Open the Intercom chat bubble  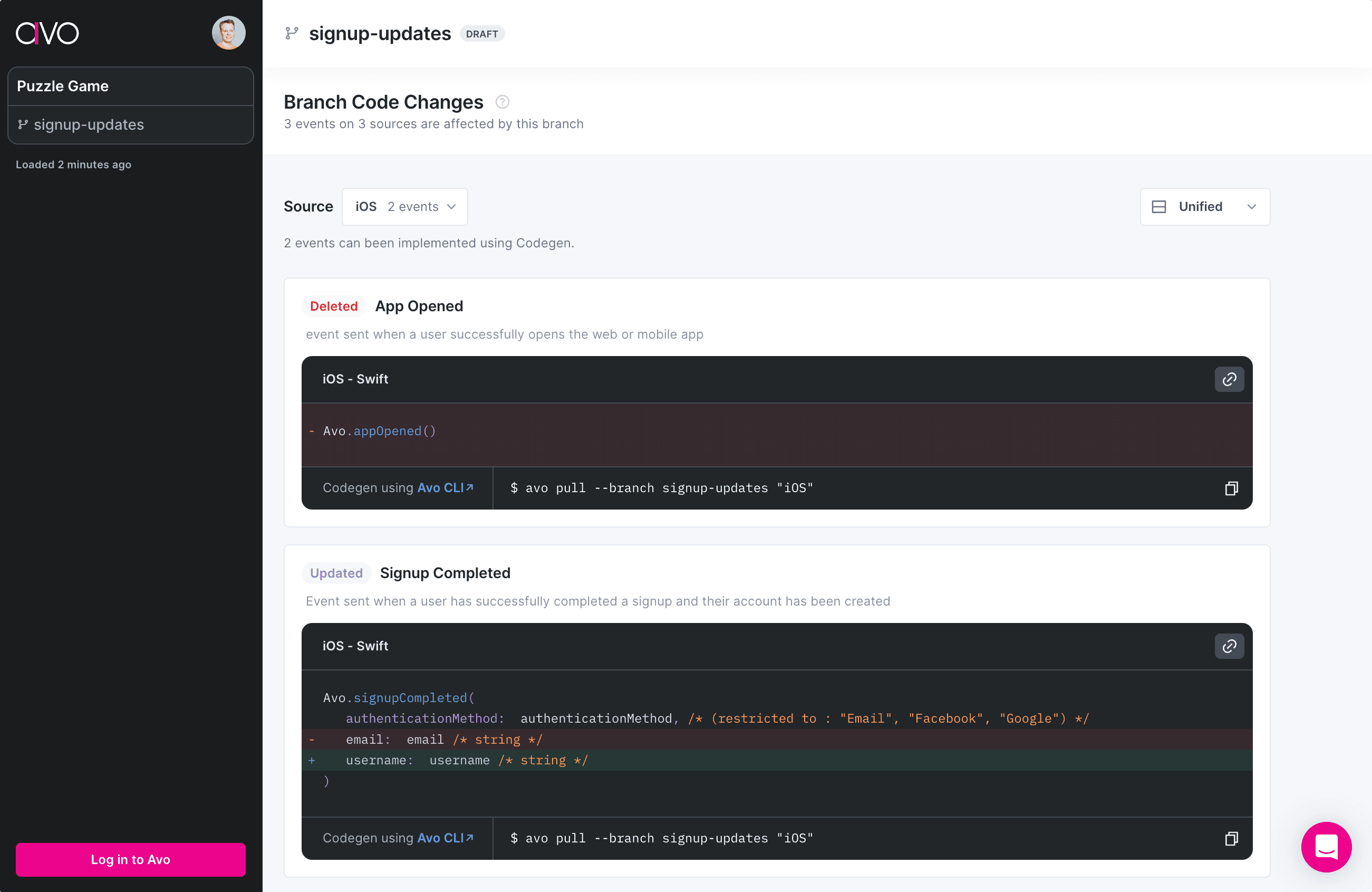tap(1326, 847)
